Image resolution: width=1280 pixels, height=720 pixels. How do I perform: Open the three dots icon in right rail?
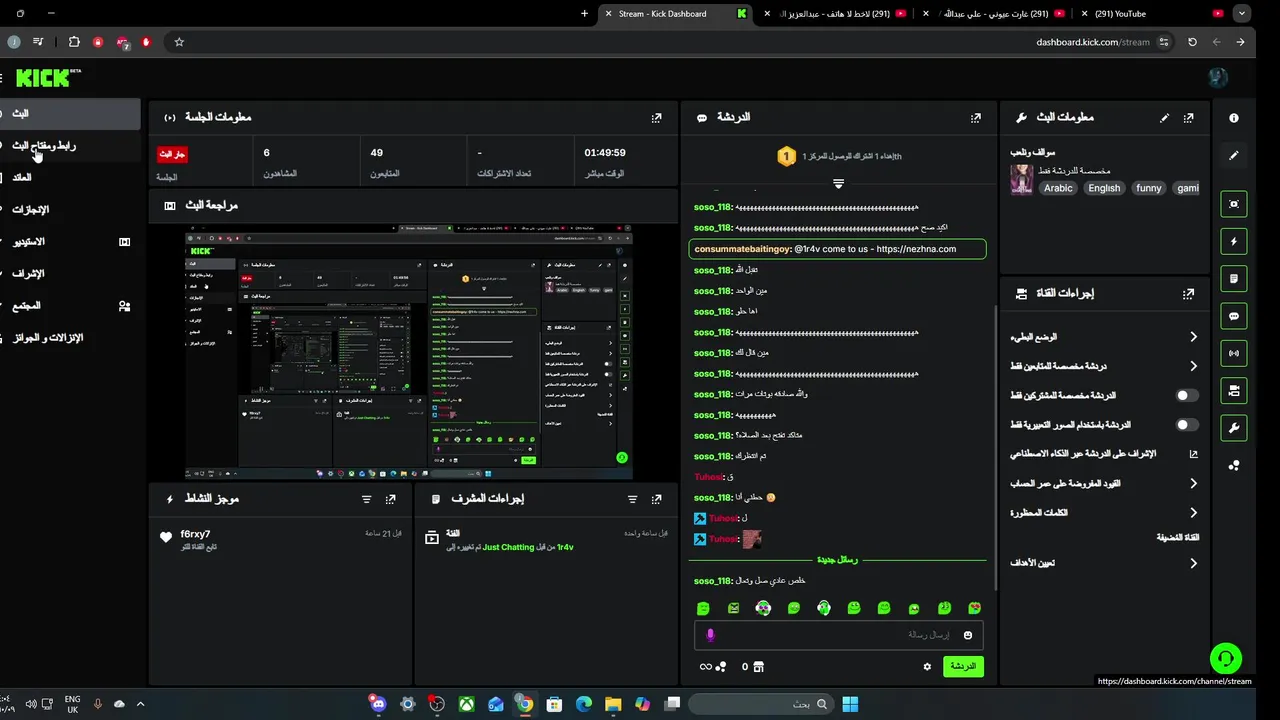click(x=1234, y=465)
